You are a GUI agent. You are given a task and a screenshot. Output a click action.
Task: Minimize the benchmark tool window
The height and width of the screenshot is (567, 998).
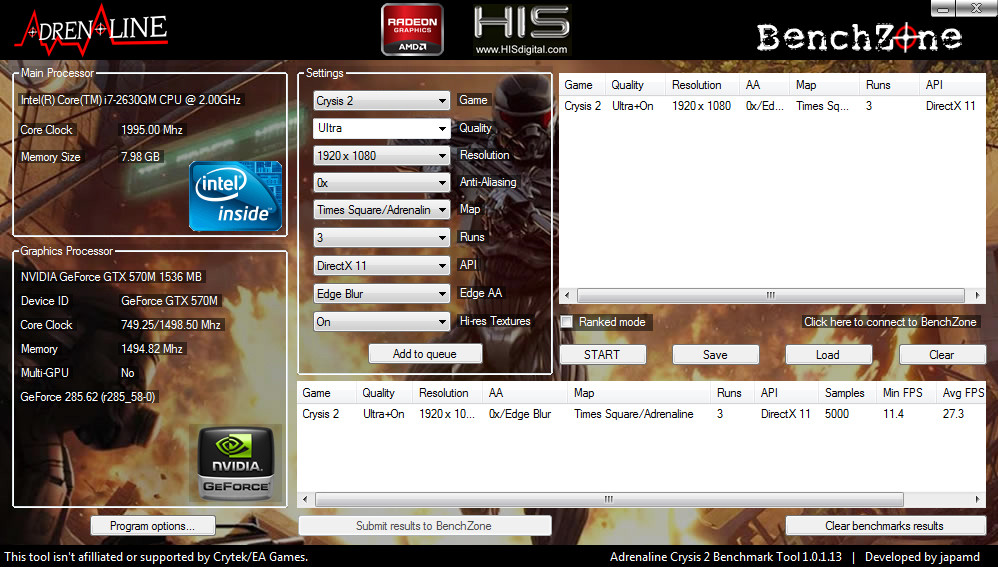click(x=944, y=8)
